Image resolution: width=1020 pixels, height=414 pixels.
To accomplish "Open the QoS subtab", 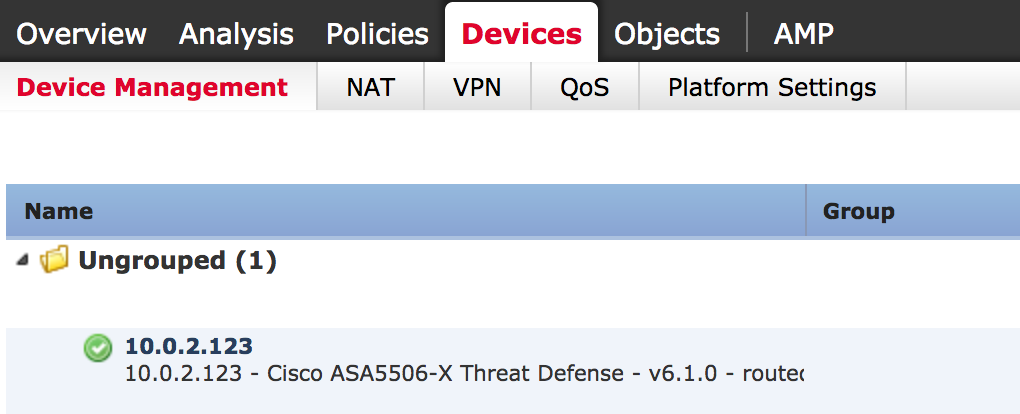I will pos(585,87).
